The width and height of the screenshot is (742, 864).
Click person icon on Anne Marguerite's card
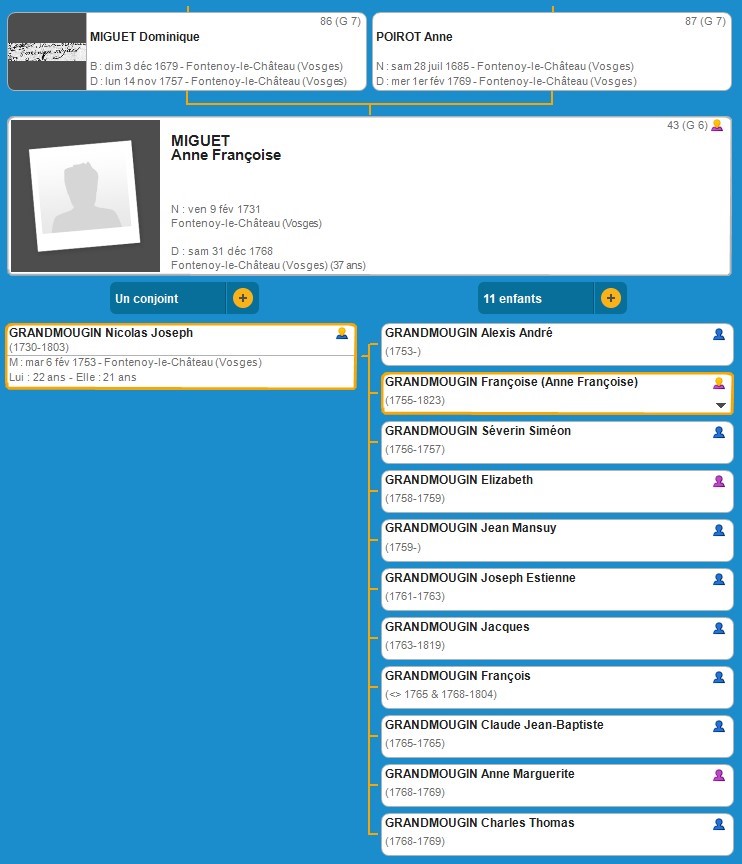tap(718, 775)
